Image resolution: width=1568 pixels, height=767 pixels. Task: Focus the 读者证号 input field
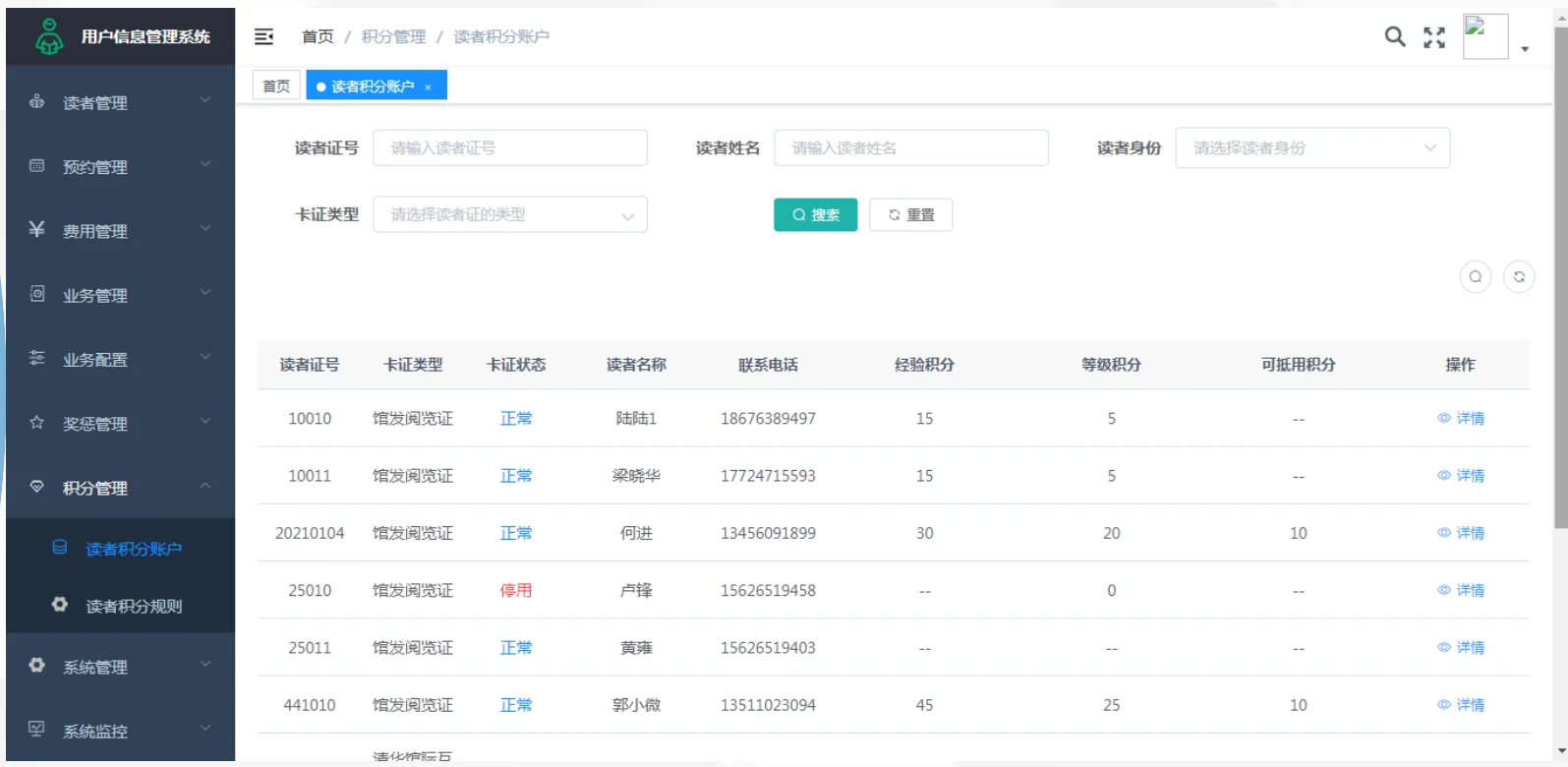coord(510,148)
